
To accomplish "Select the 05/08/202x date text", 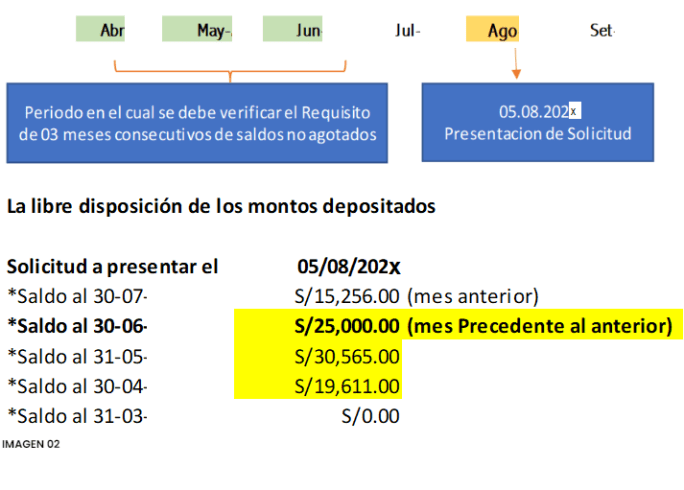I will click(x=348, y=267).
